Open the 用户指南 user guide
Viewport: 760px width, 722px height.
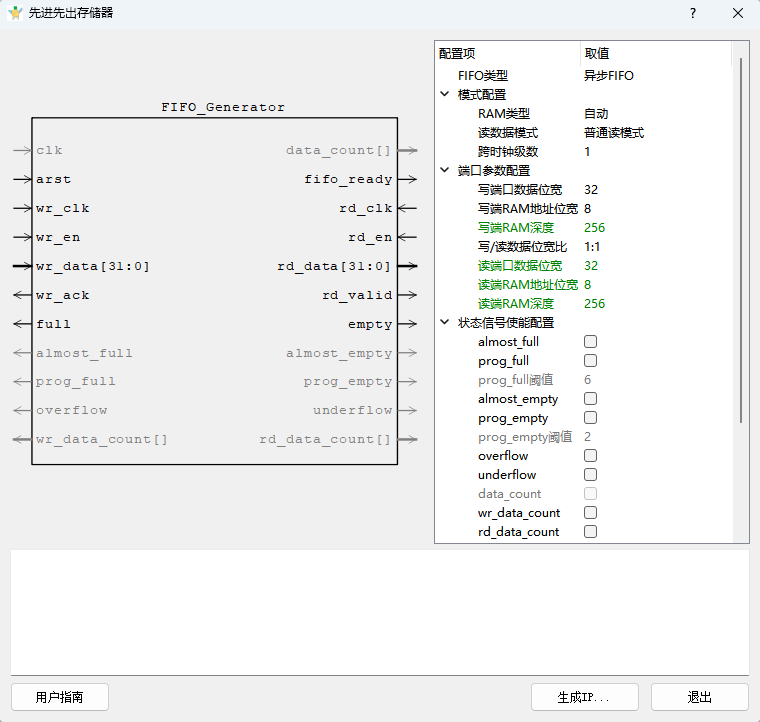(60, 697)
